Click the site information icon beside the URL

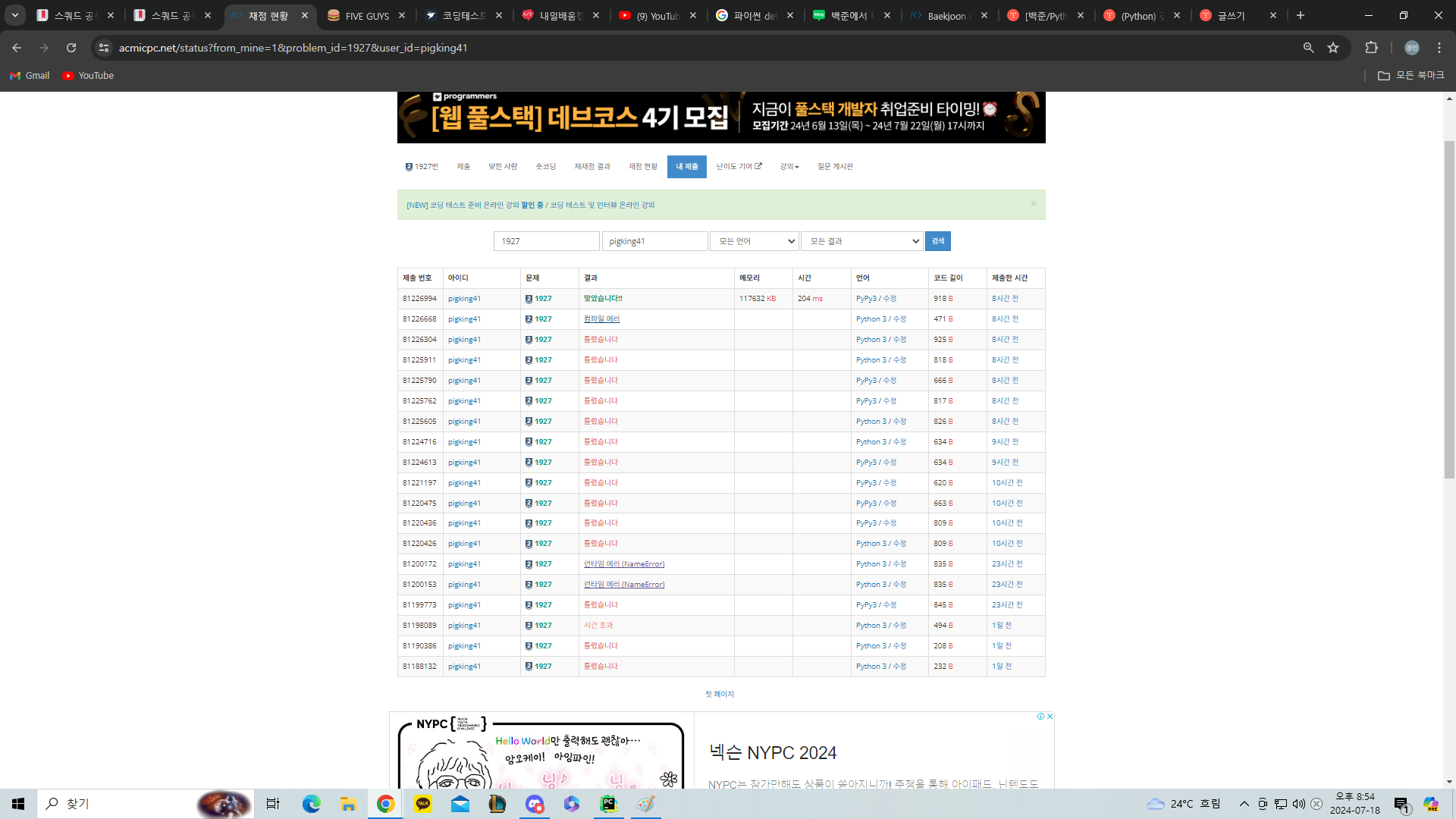104,48
